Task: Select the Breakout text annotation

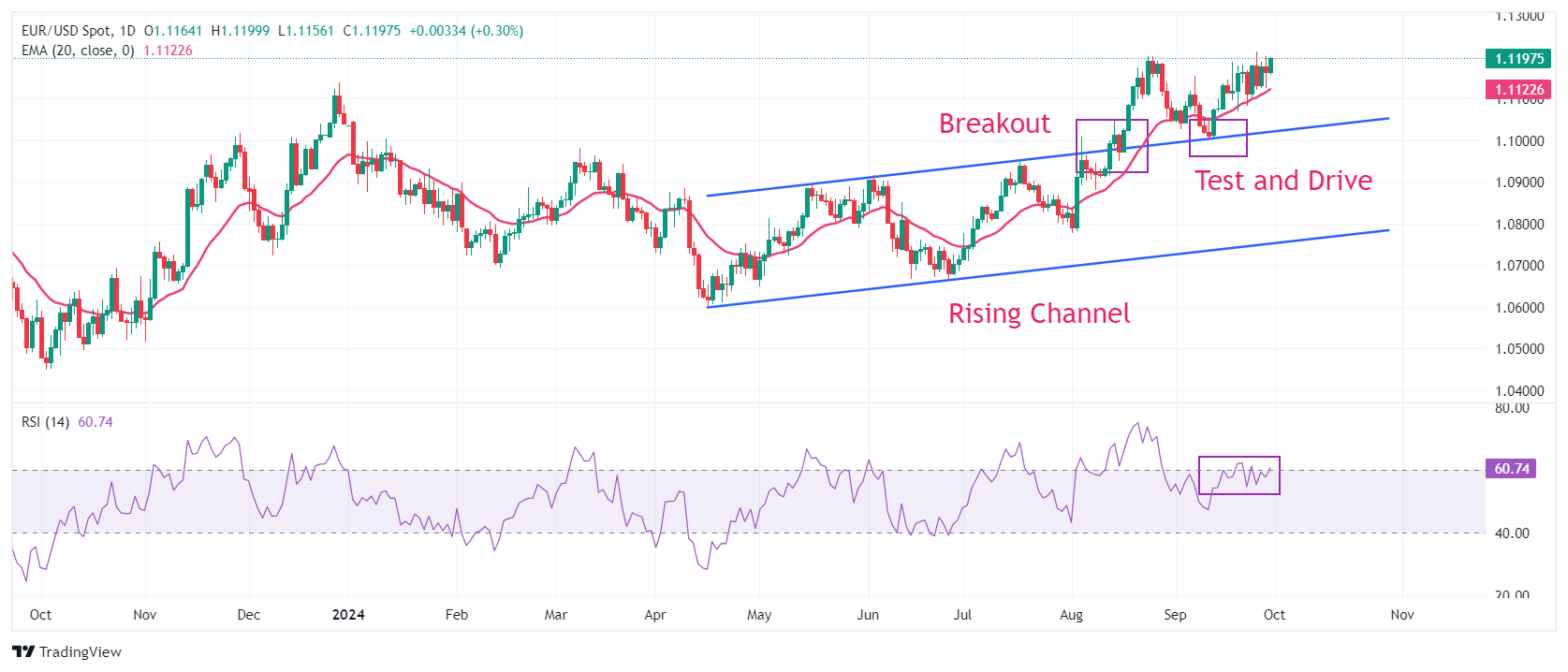Action: tap(994, 124)
